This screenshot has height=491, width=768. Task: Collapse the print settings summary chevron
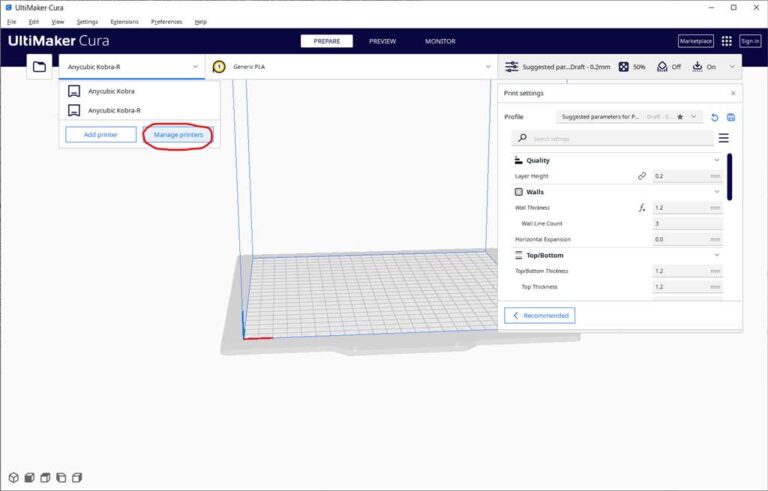[x=732, y=67]
